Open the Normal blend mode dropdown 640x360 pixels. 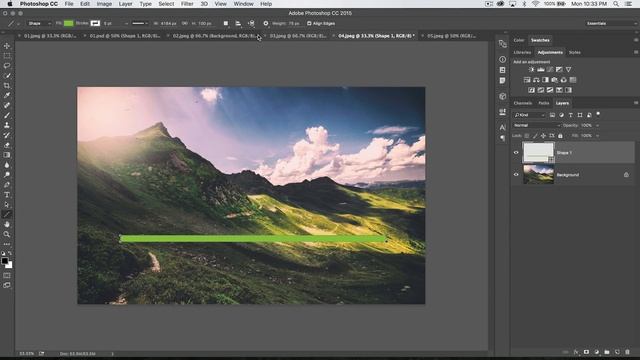(x=537, y=125)
